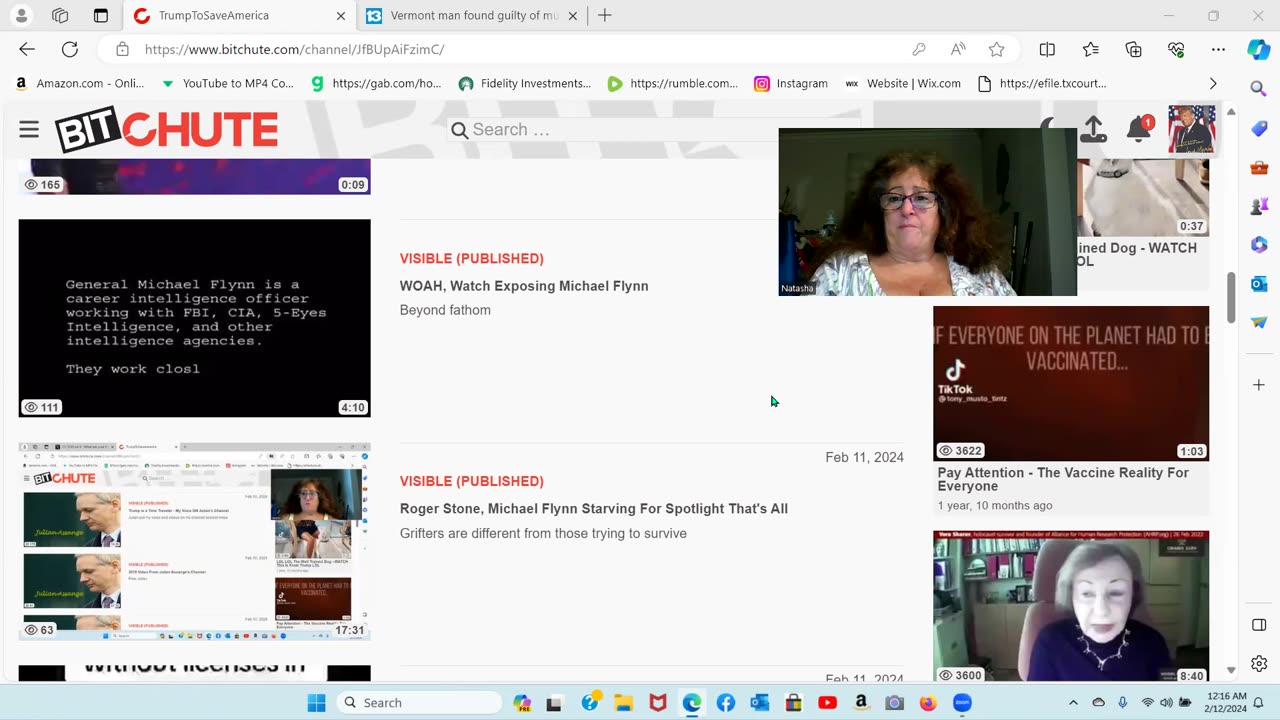Add a new sidebar app with plus
The image size is (1280, 720).
(1259, 385)
